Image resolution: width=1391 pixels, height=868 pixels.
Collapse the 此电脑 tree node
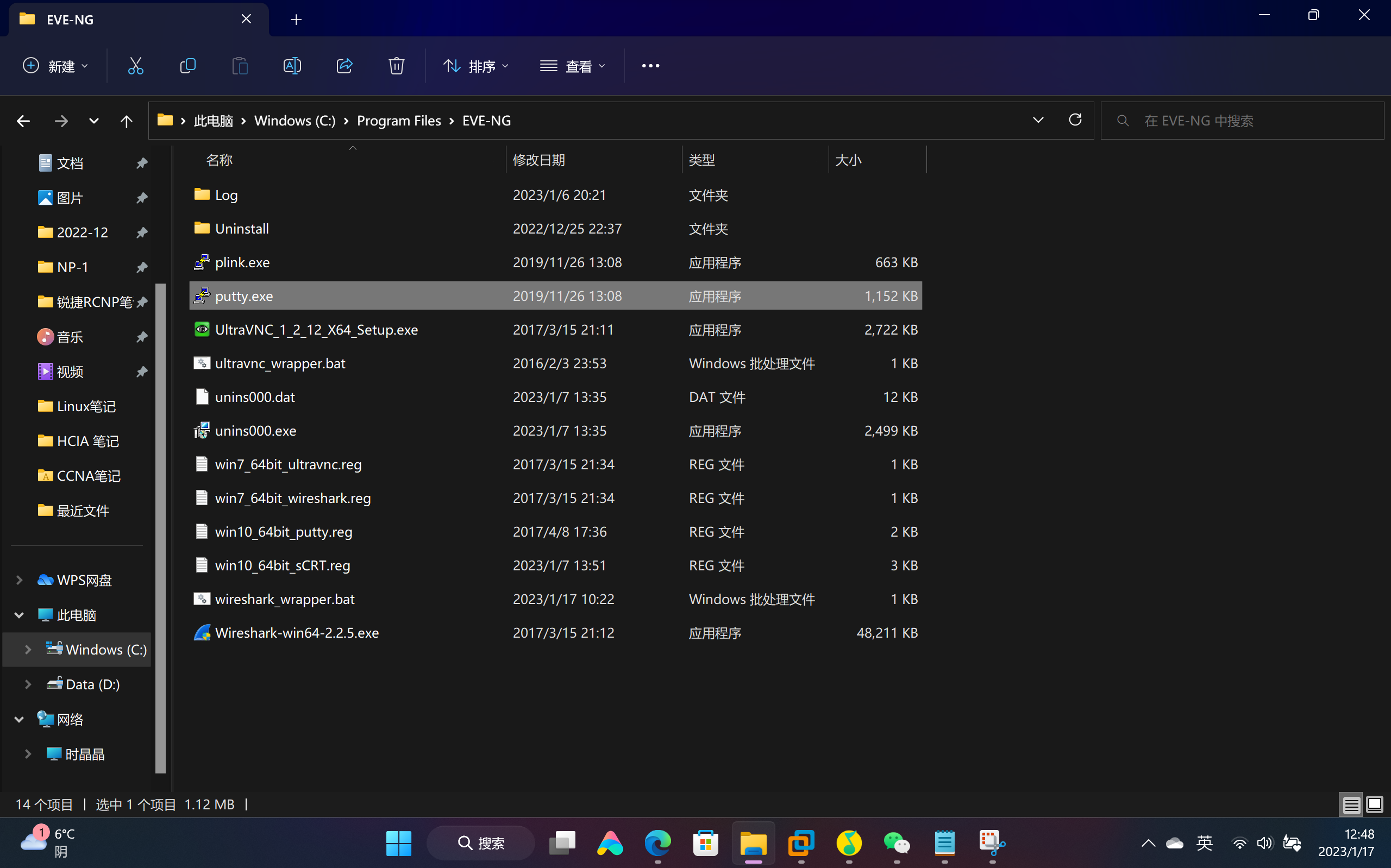coord(19,615)
